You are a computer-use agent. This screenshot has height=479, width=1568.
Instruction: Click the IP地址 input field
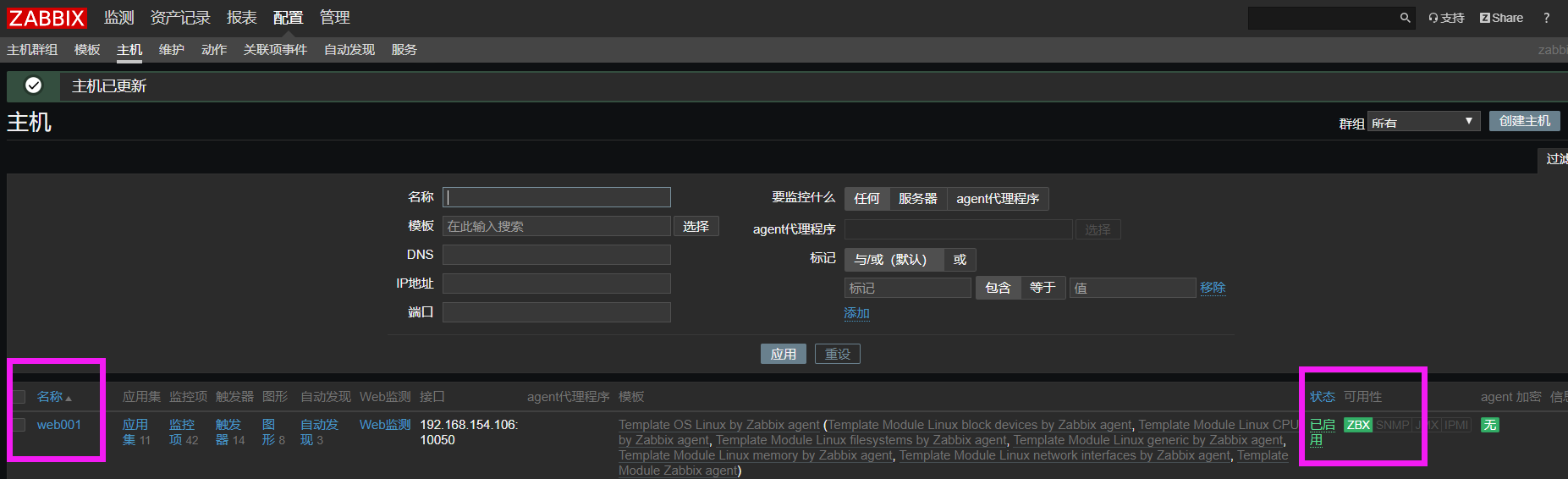click(x=557, y=284)
